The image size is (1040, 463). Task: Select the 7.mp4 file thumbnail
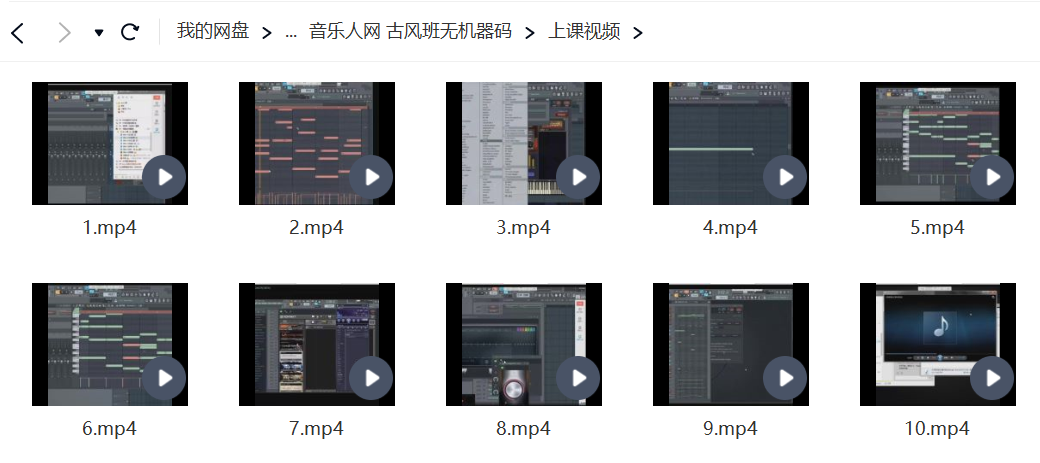click(316, 344)
